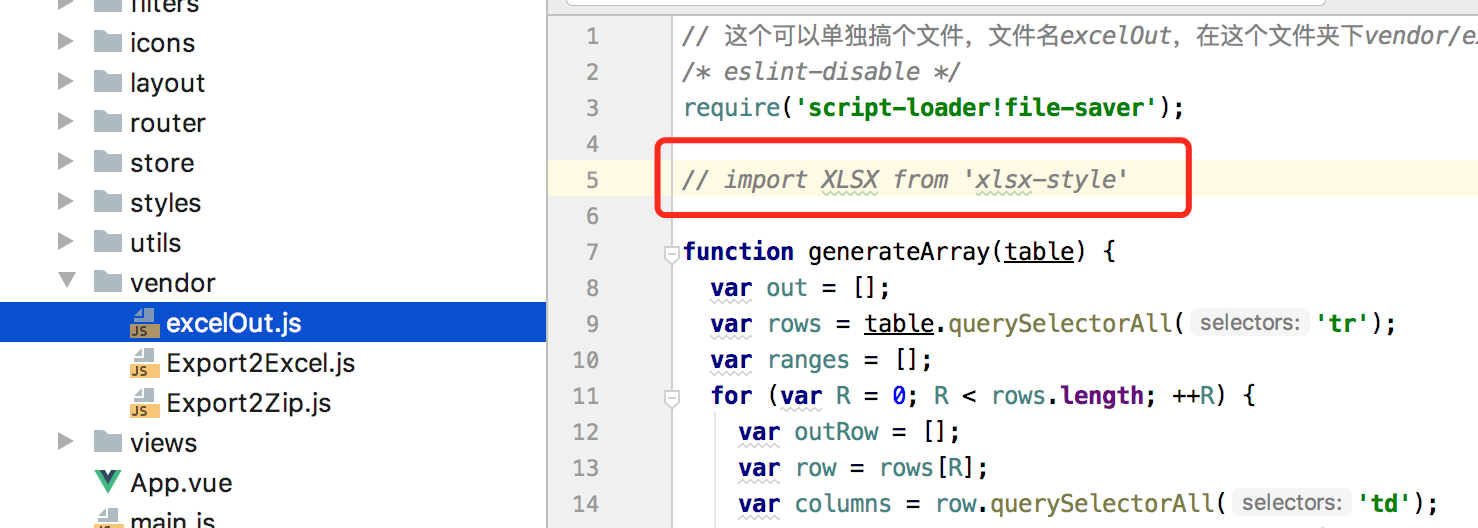Select the utils folder label
1478x528 pixels.
(155, 242)
